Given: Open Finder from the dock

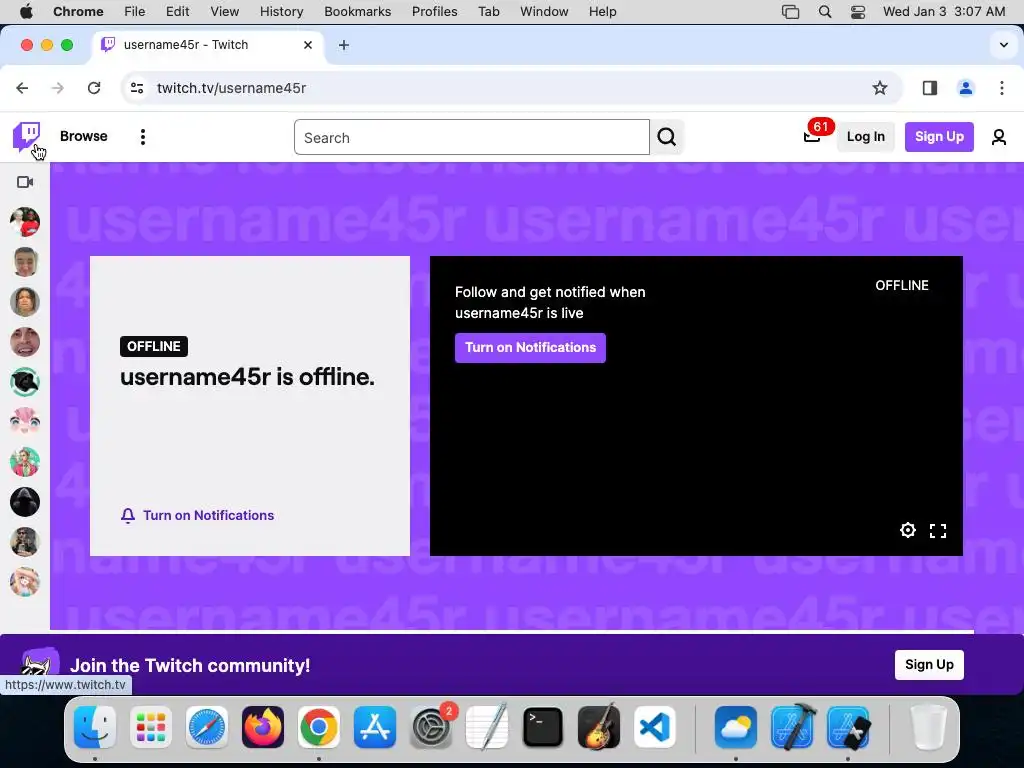Looking at the screenshot, I should (95, 727).
